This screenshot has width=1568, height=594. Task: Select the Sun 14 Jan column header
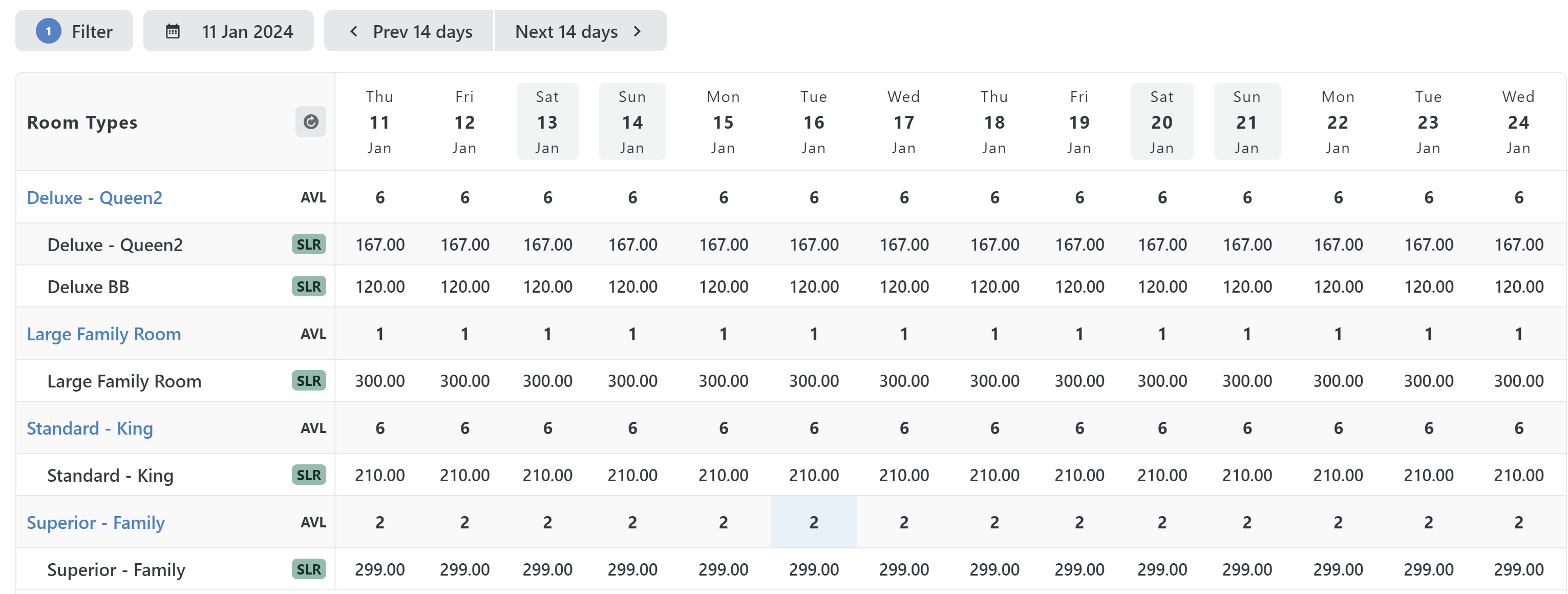coord(632,122)
